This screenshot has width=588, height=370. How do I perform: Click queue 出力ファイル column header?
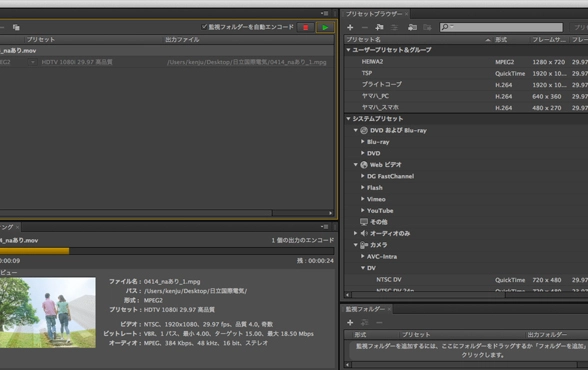pyautogui.click(x=248, y=39)
